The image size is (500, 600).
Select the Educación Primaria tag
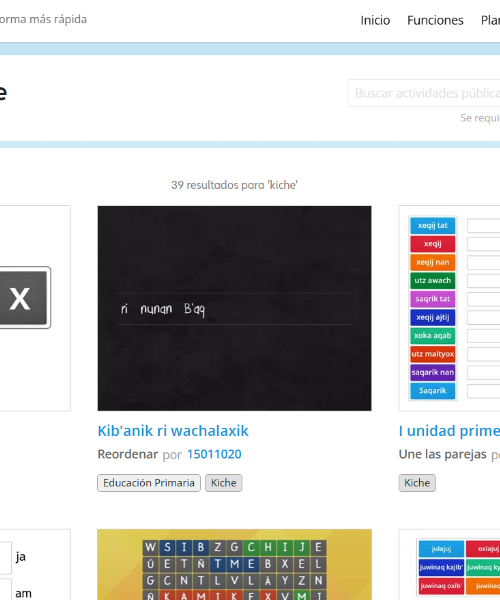pos(149,483)
